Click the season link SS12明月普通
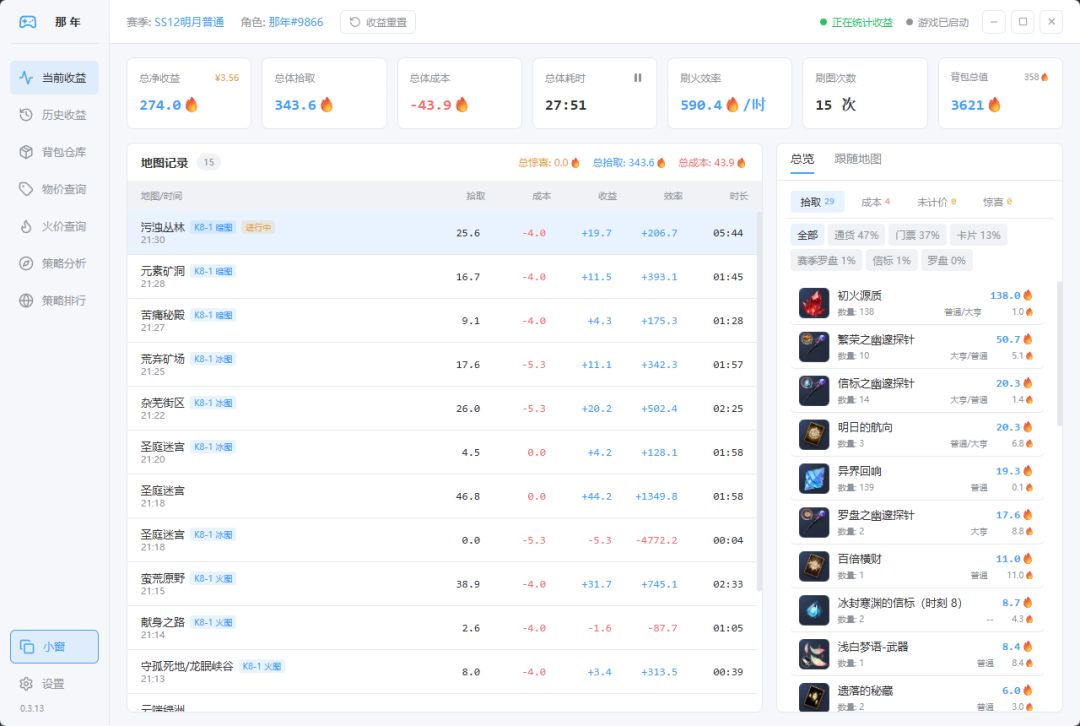 pyautogui.click(x=189, y=22)
